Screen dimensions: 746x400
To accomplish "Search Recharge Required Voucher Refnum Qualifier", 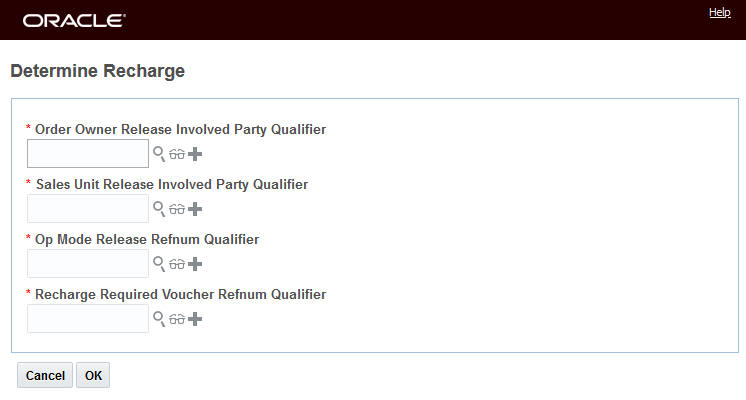I will click(158, 319).
